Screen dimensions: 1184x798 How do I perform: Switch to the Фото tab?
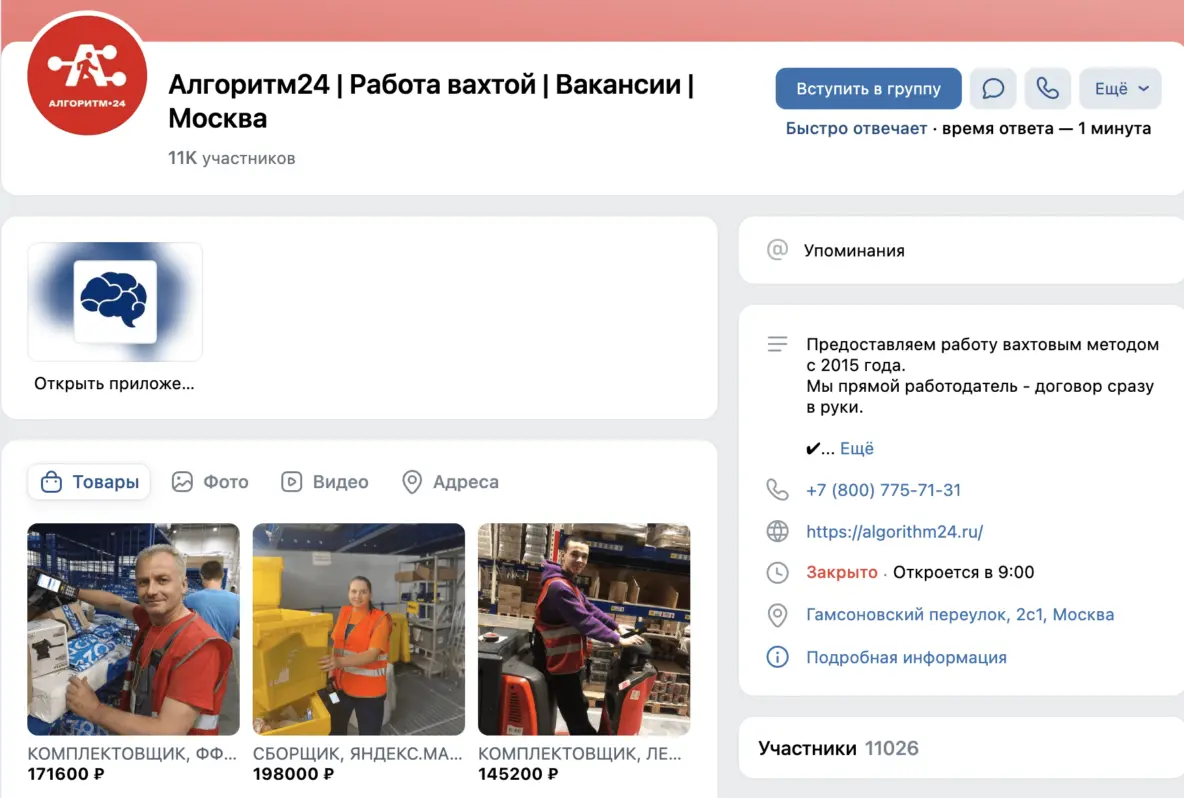pos(210,482)
